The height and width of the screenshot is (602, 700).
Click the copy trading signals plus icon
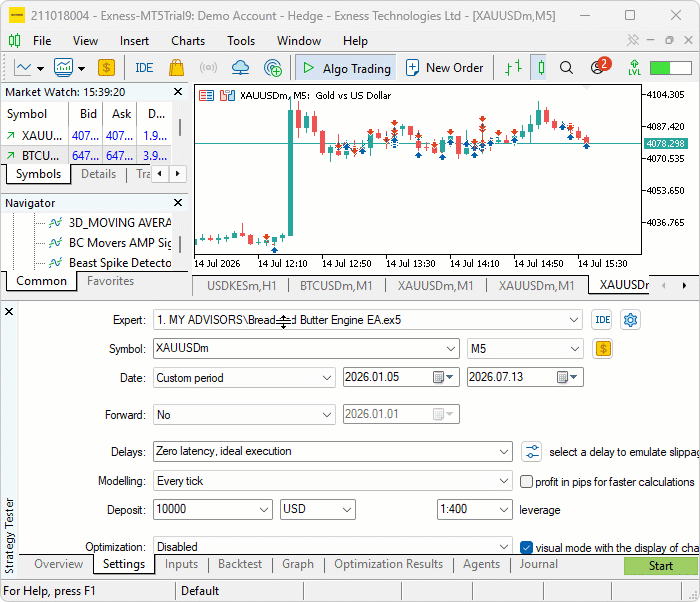pyautogui.click(x=273, y=68)
